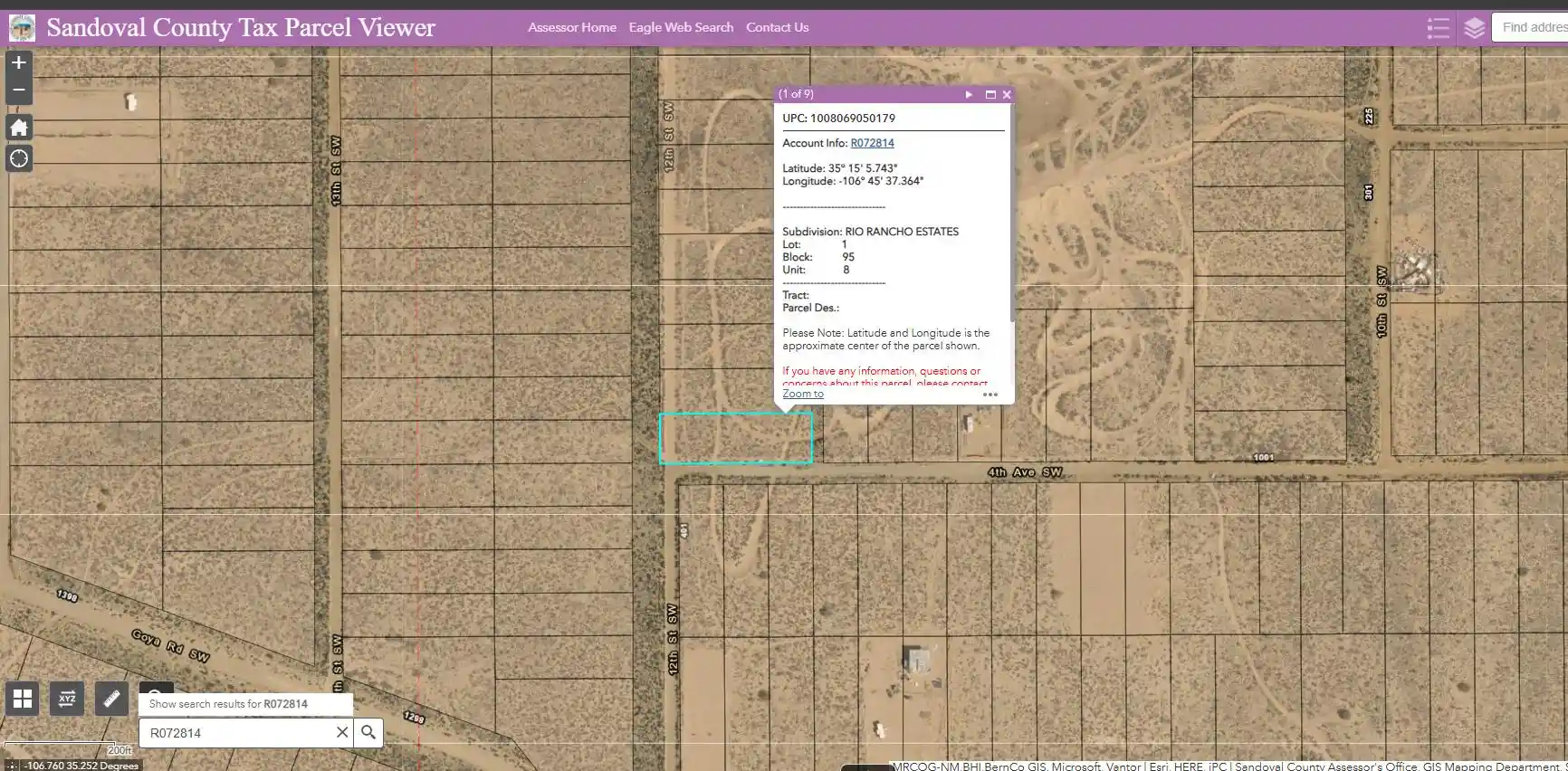Zoom in on the map

19,62
